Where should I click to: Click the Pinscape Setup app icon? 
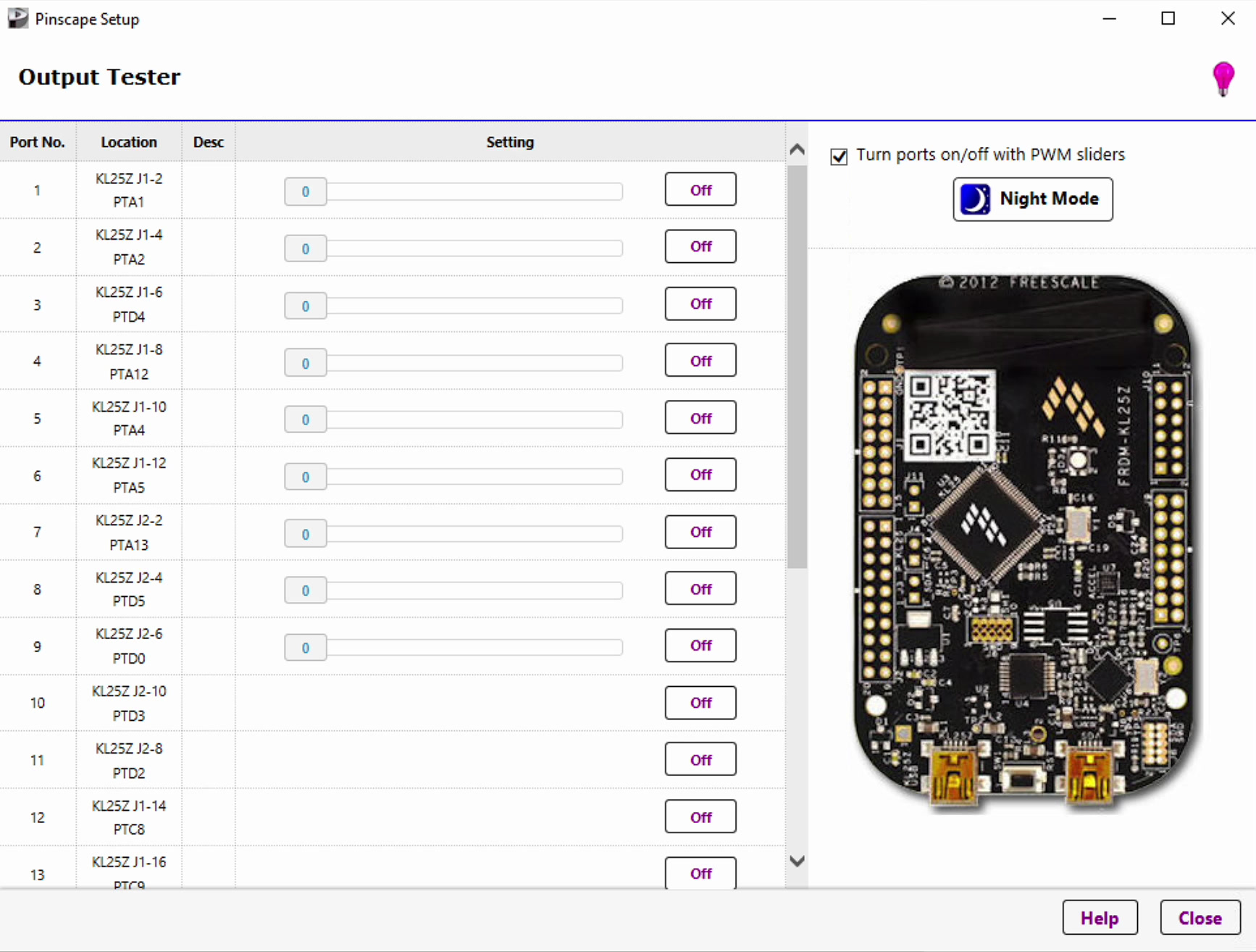tap(17, 18)
